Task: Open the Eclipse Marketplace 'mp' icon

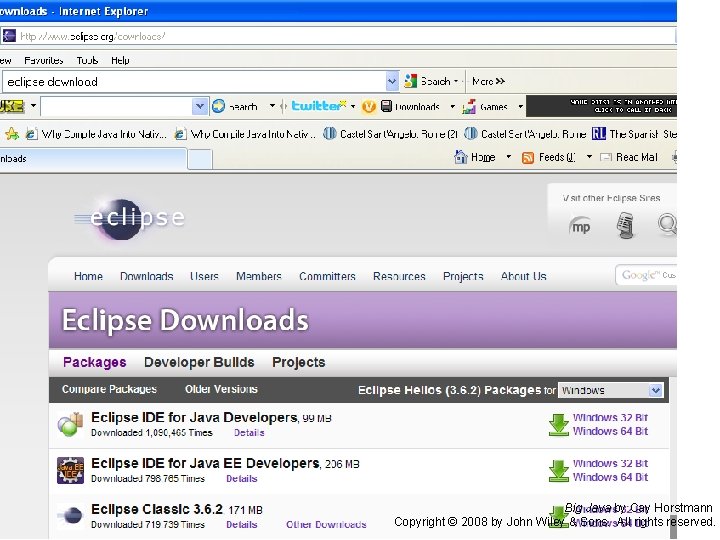Action: 579,226
